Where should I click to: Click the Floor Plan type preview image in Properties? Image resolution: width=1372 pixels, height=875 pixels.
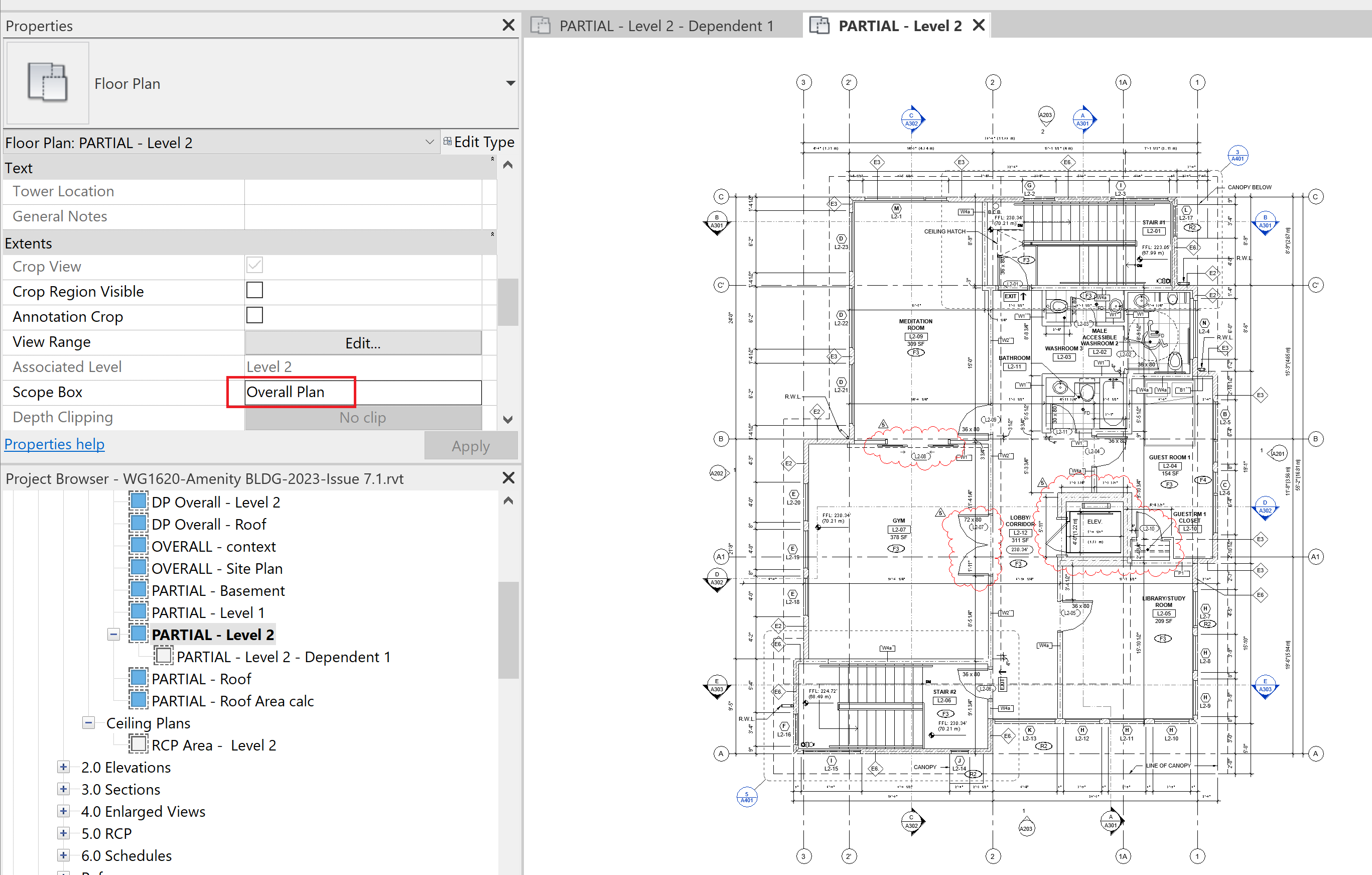click(x=47, y=83)
